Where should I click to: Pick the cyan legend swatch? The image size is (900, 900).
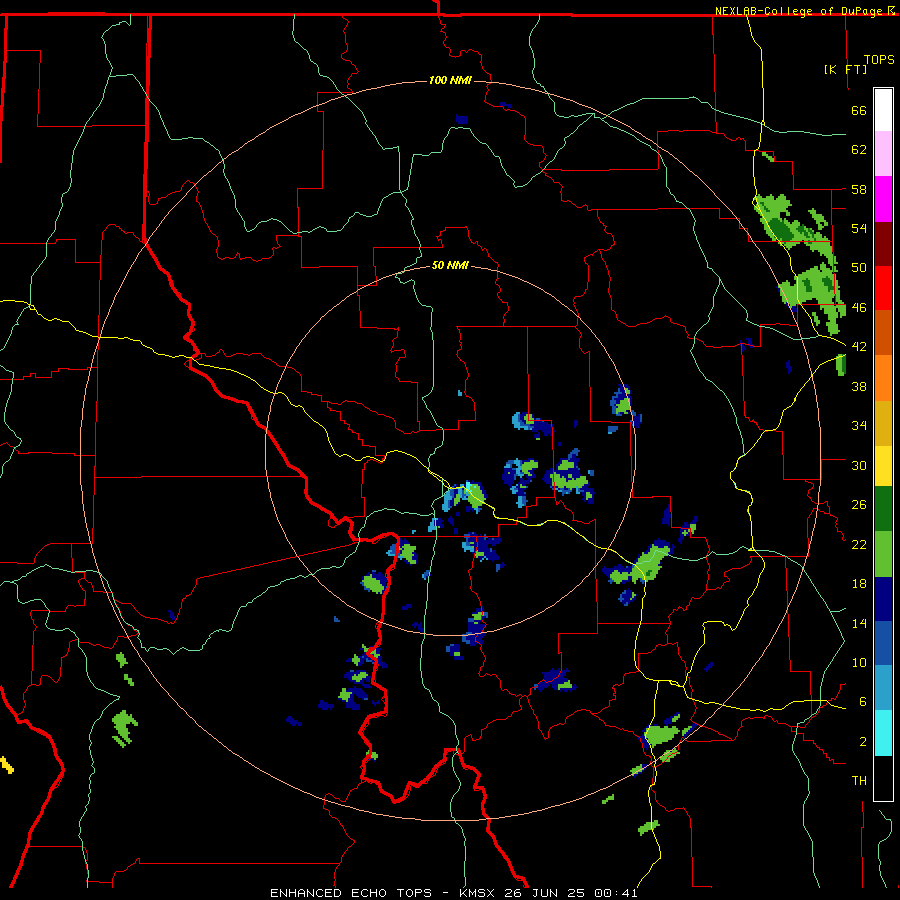(x=883, y=733)
